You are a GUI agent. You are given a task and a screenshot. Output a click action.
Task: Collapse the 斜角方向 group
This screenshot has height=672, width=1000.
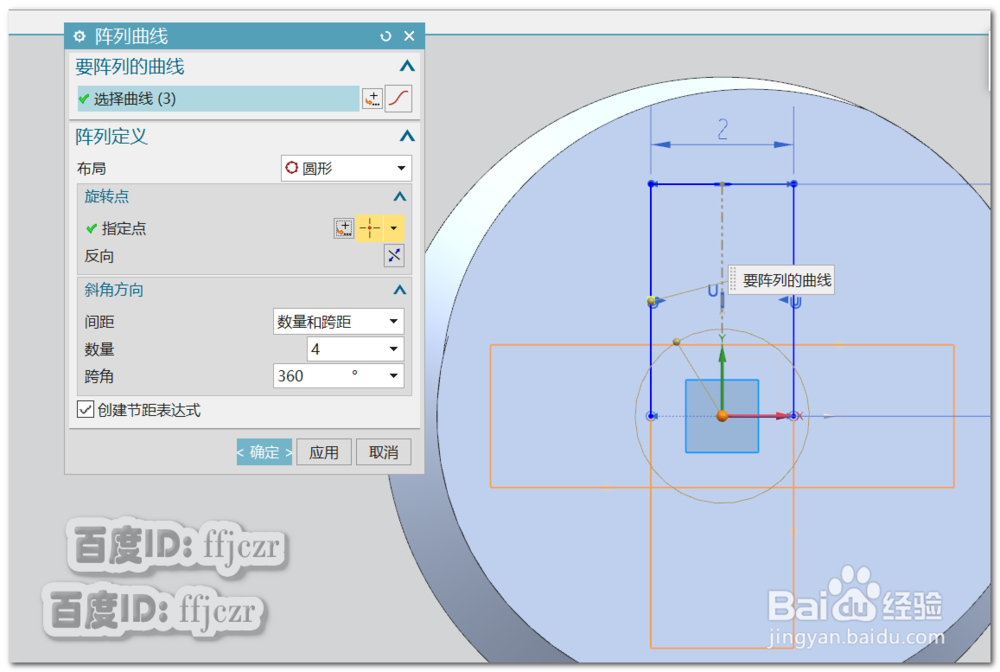[400, 290]
